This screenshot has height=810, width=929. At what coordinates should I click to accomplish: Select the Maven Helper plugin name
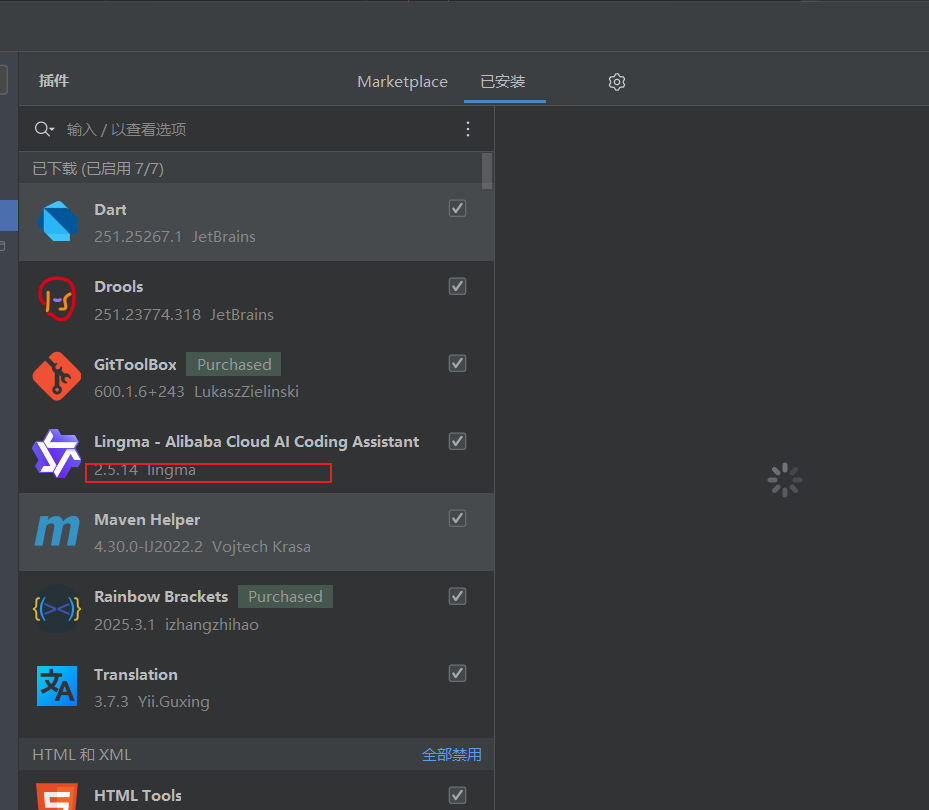(147, 520)
